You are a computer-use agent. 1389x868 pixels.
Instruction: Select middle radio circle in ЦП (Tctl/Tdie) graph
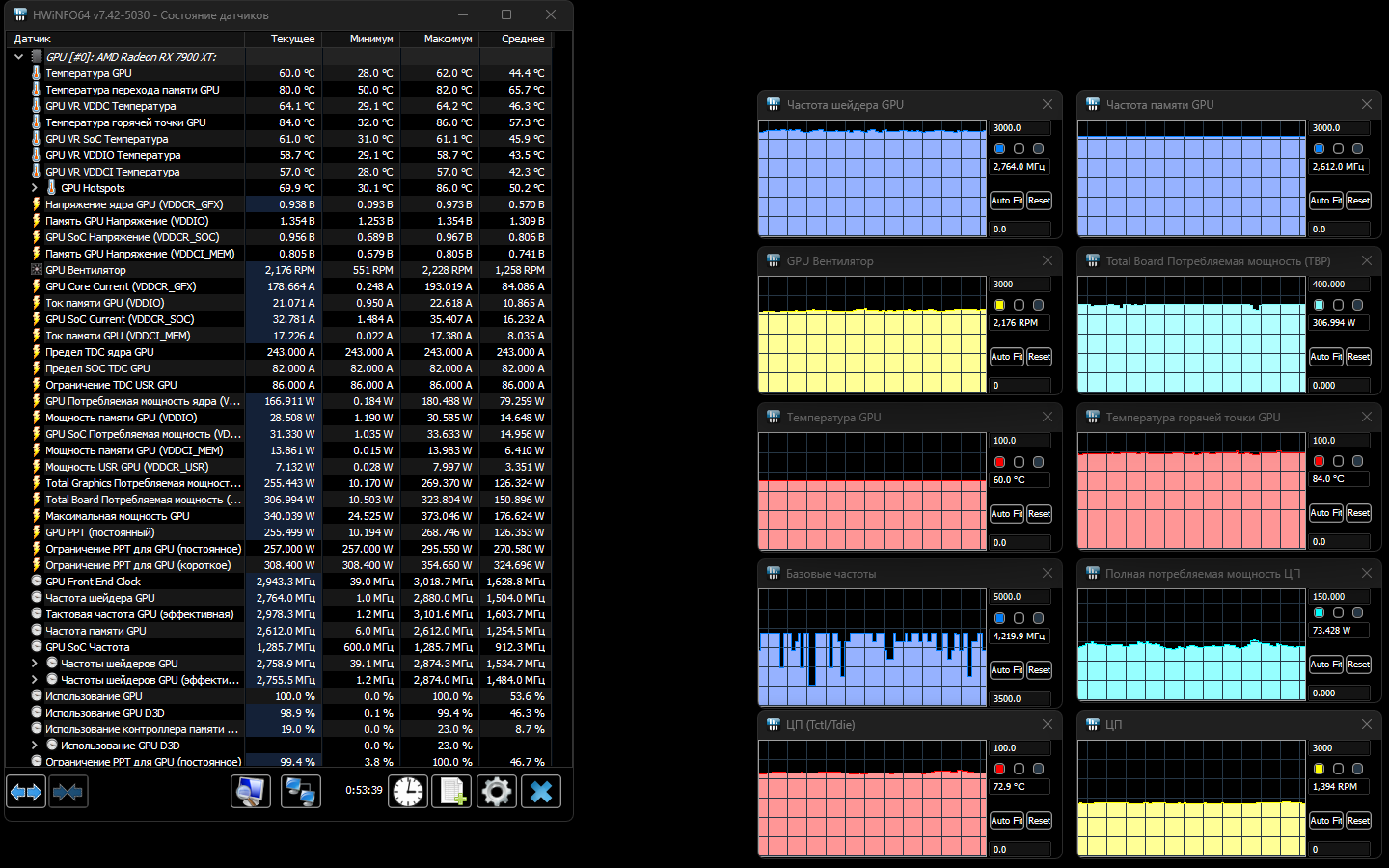coord(1019,769)
